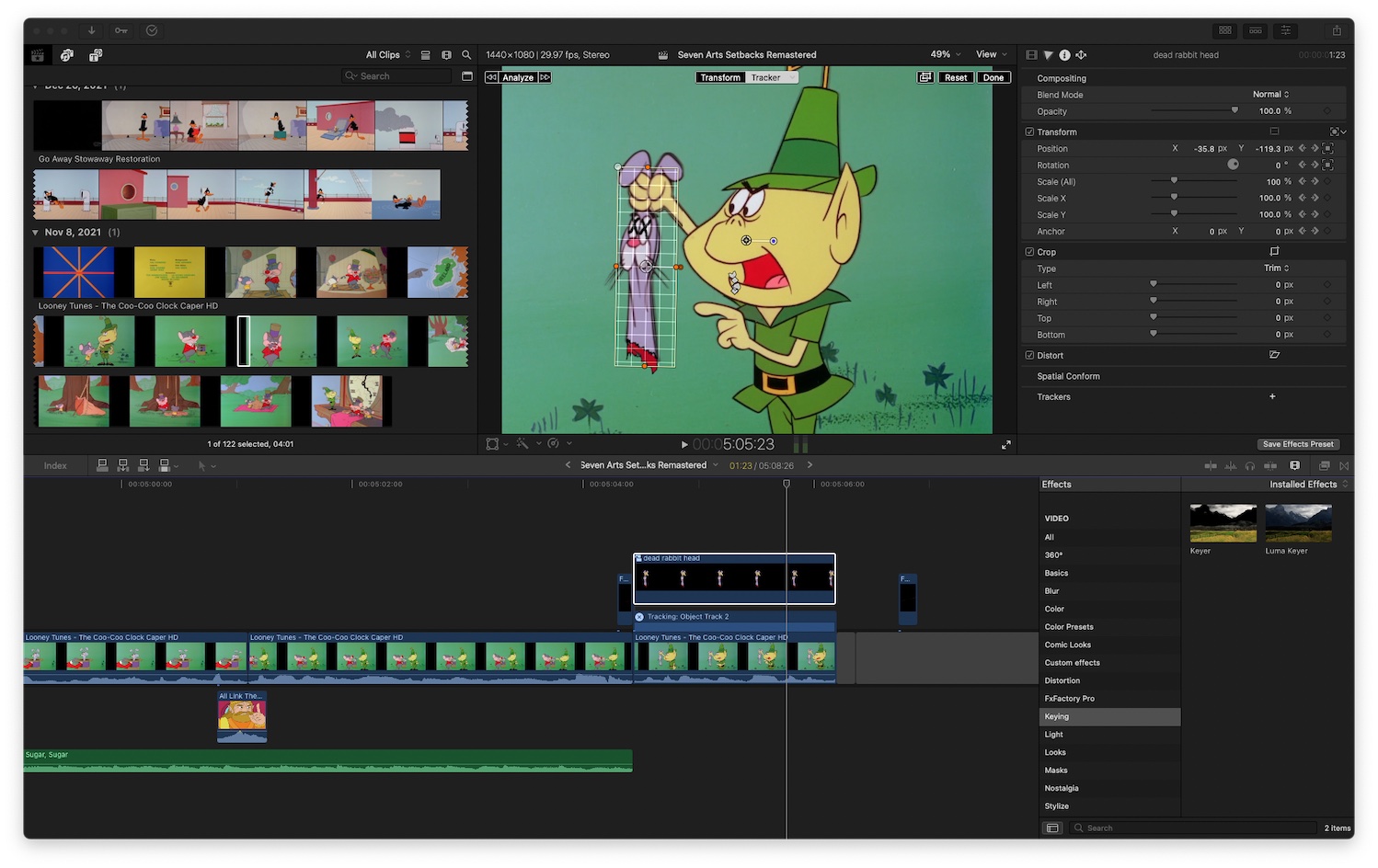Open the viewer zoom 49% dropdown
The width and height of the screenshot is (1378, 868).
(x=942, y=54)
